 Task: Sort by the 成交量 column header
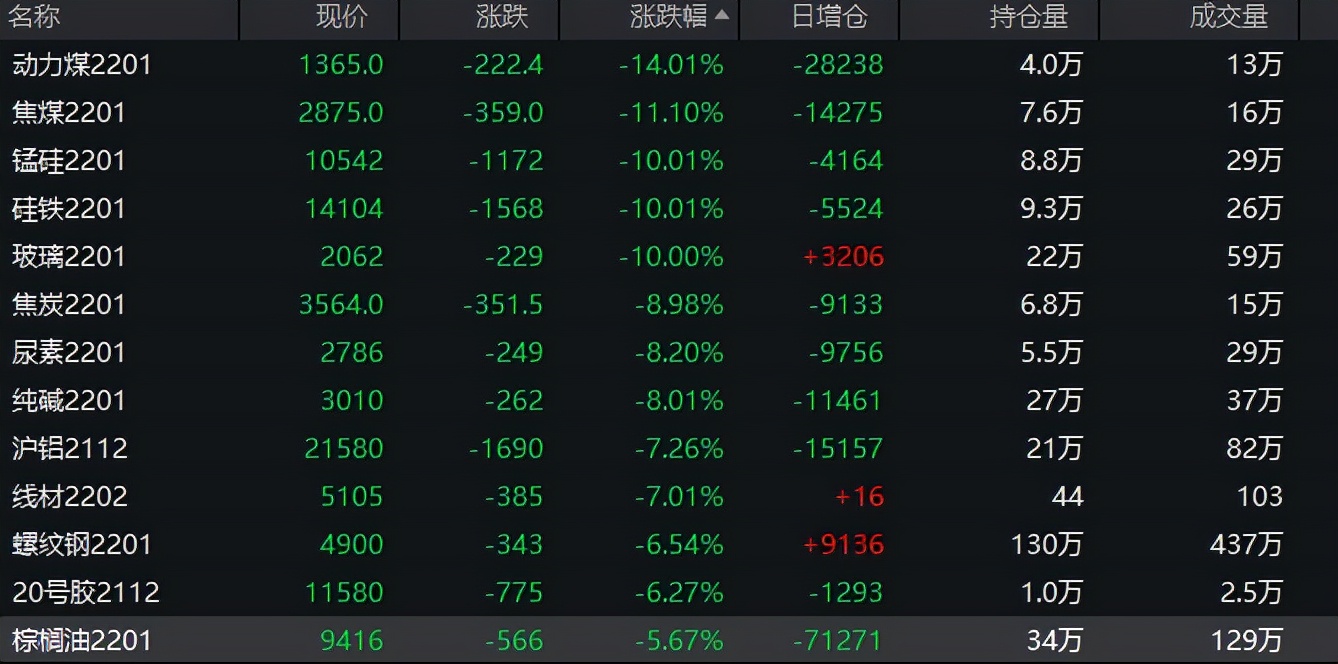point(1228,17)
